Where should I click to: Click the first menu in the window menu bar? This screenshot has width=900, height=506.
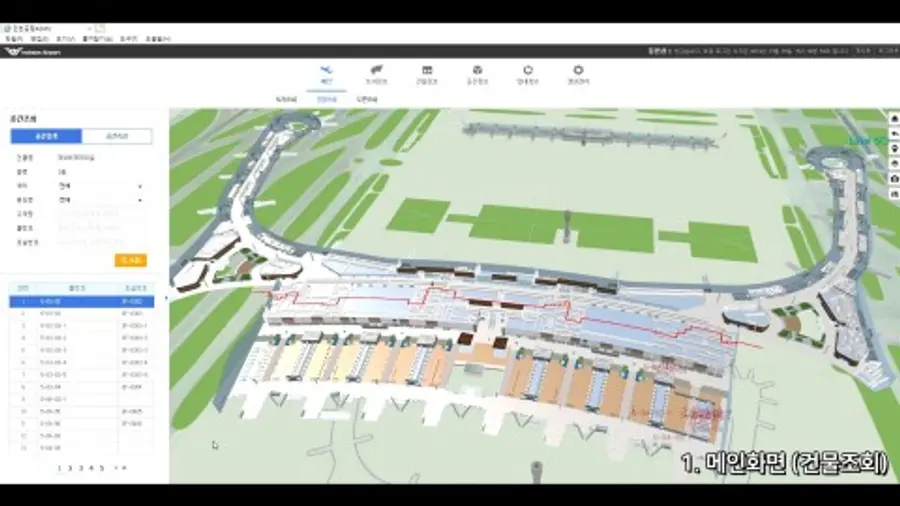click(11, 38)
